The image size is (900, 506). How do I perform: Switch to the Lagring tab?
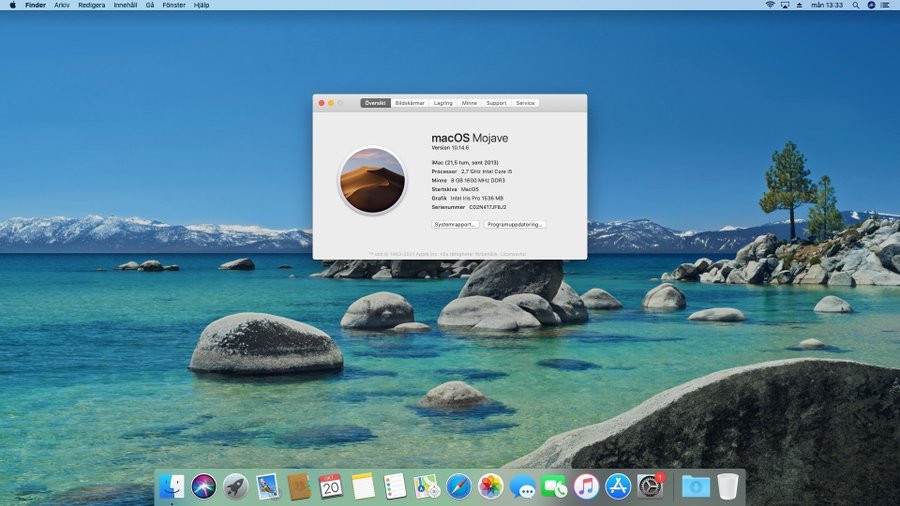coord(443,103)
